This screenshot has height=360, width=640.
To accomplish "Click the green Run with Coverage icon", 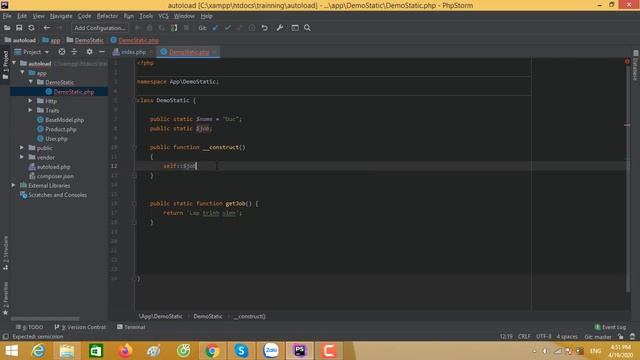I will click(174, 28).
